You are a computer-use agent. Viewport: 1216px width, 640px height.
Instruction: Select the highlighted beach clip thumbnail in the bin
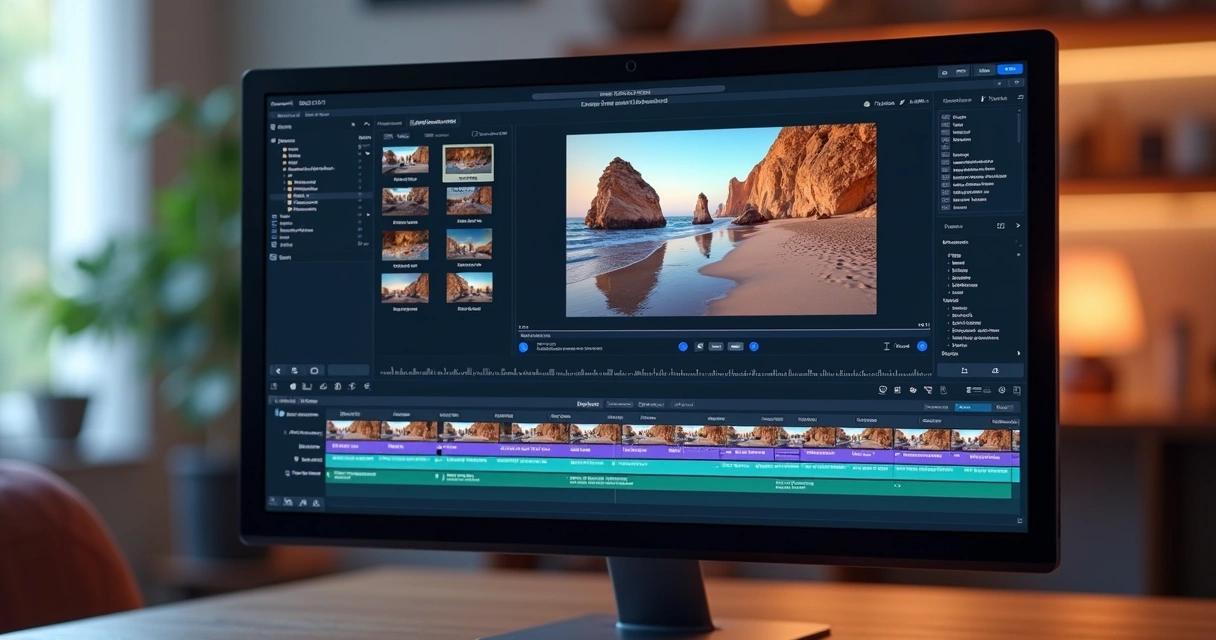(x=469, y=163)
